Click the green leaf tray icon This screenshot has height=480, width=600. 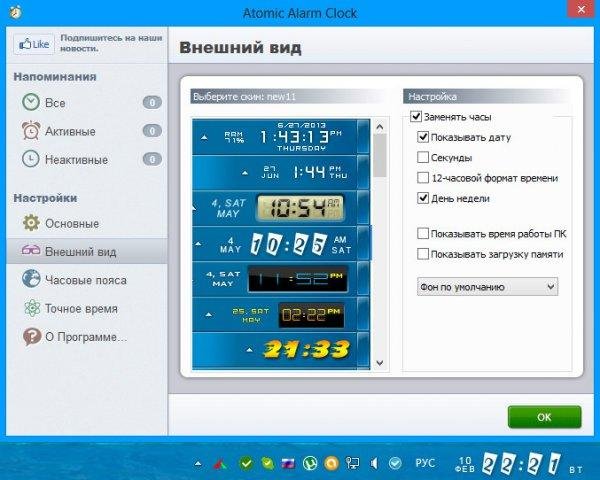(x=267, y=464)
